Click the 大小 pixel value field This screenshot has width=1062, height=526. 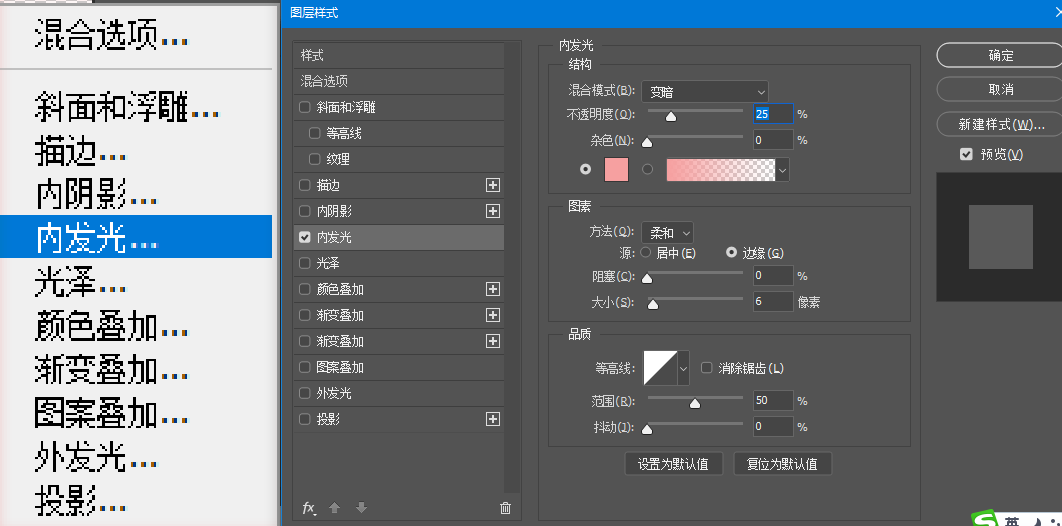pyautogui.click(x=773, y=301)
